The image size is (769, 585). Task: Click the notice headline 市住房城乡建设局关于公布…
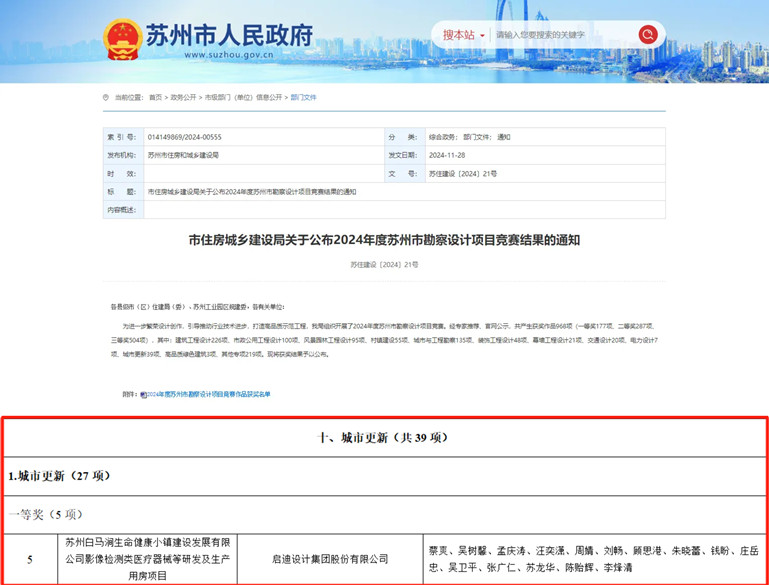(384, 240)
